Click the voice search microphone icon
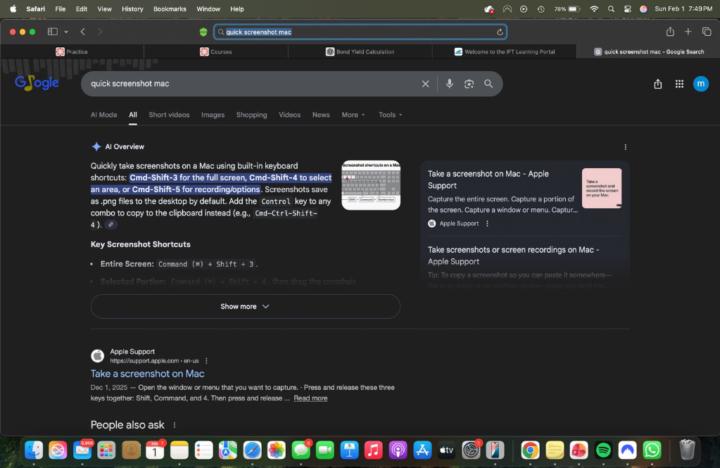720x468 pixels. tap(449, 84)
